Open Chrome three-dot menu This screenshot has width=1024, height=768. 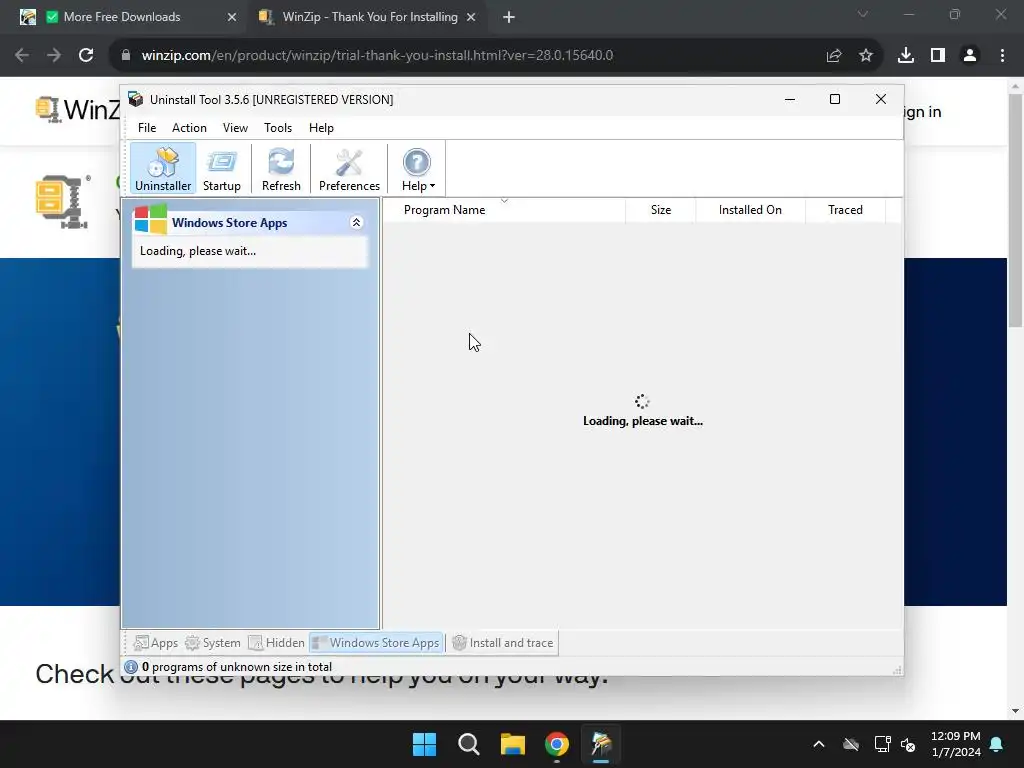1002,56
